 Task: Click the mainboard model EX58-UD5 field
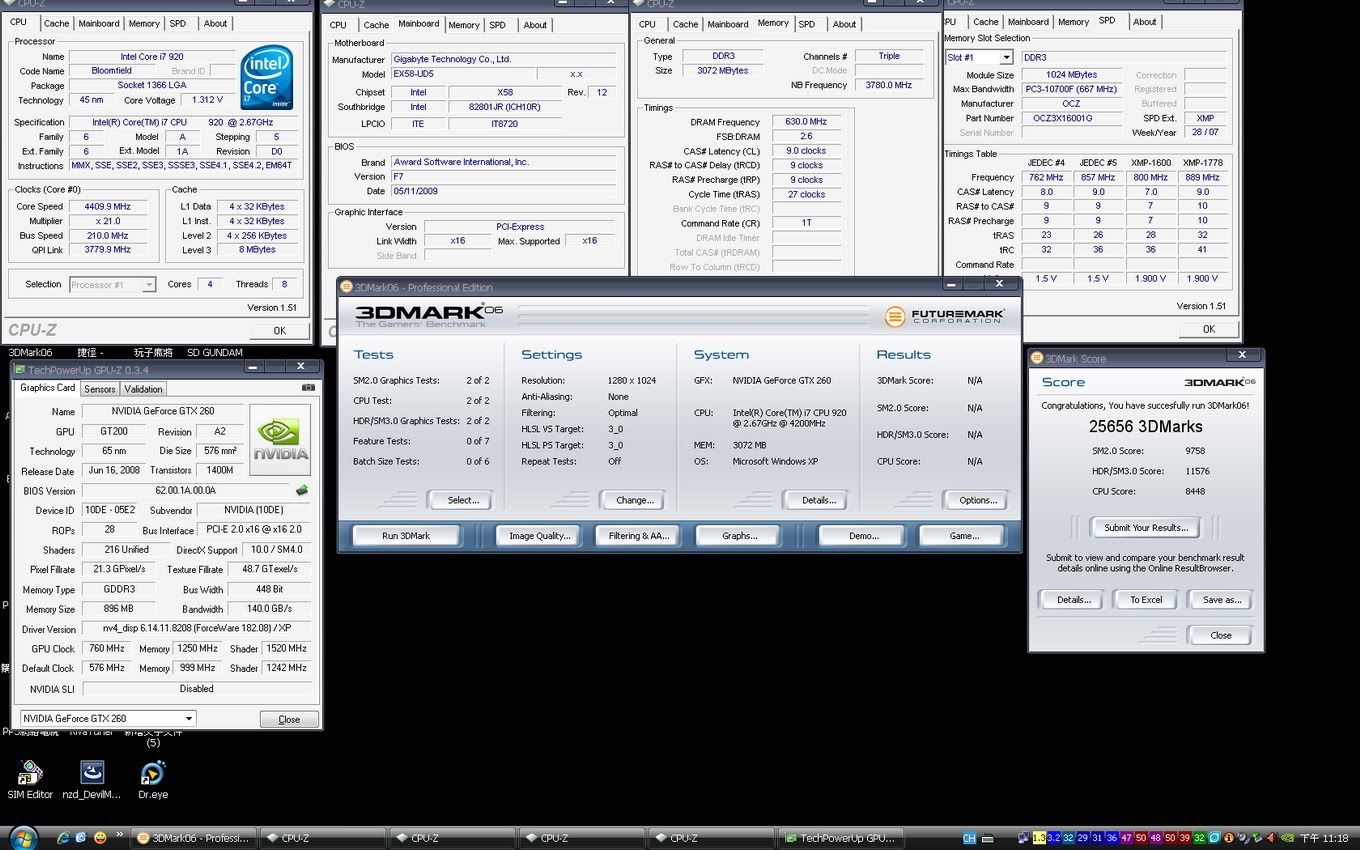[x=461, y=74]
